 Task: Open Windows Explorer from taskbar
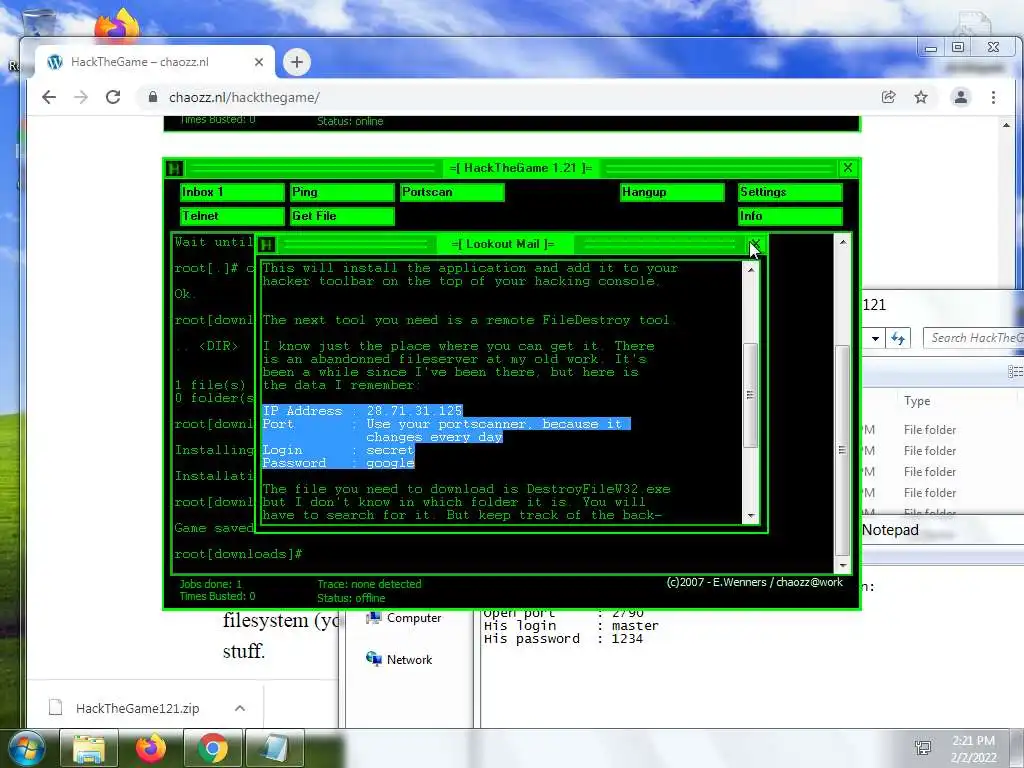88,748
